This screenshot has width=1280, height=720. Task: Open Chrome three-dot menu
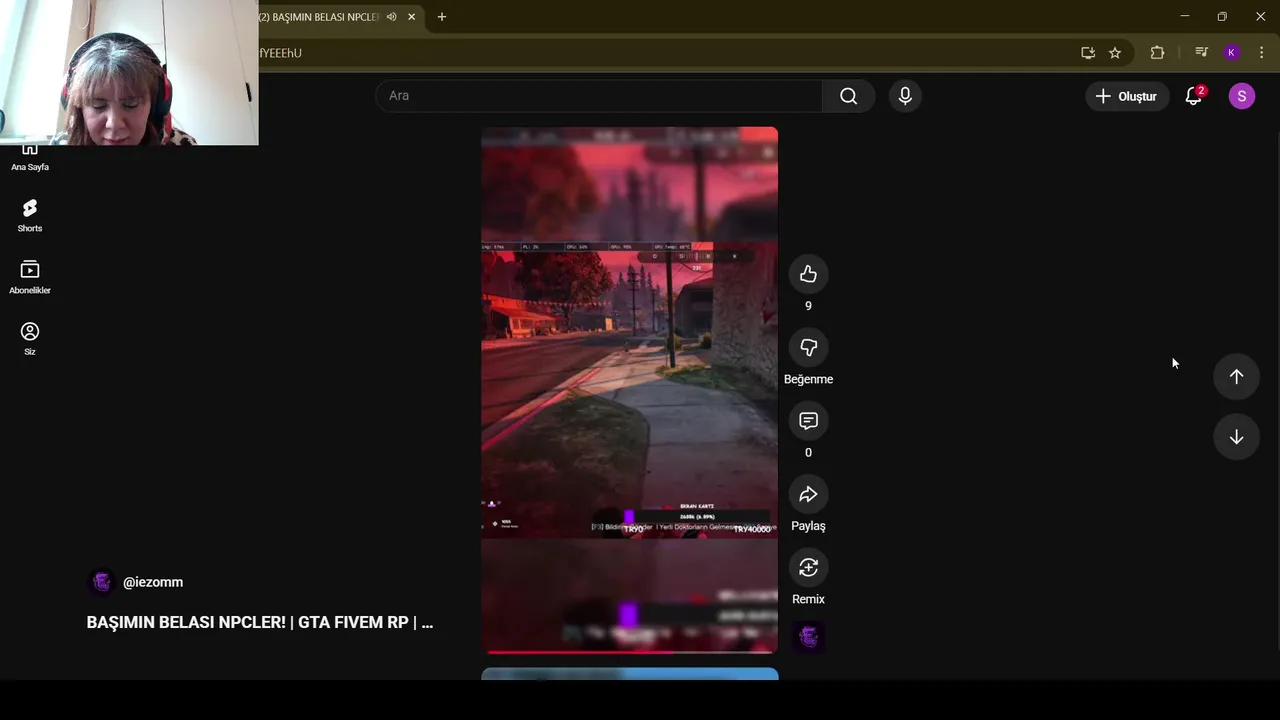(1262, 53)
